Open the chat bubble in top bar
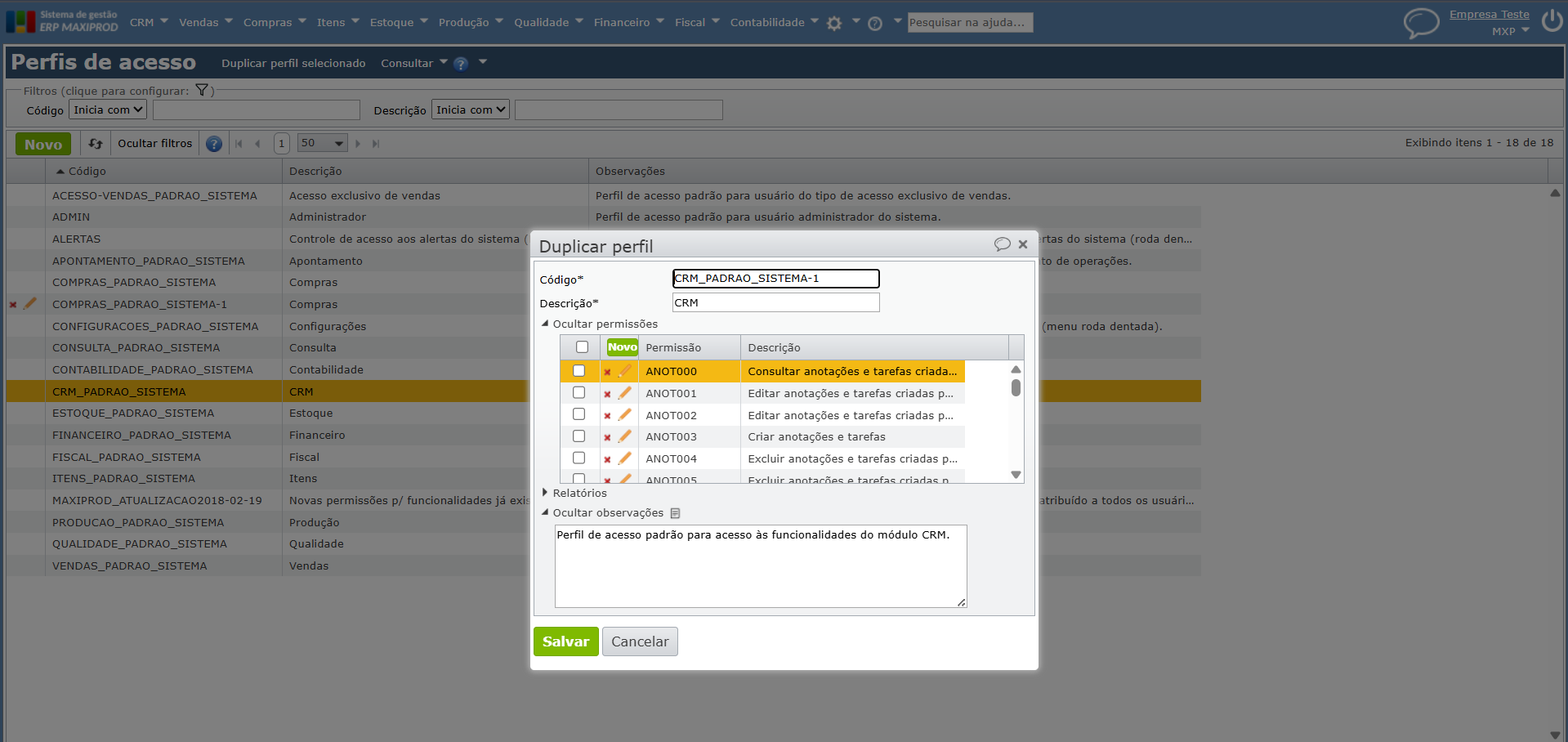 click(x=1421, y=22)
